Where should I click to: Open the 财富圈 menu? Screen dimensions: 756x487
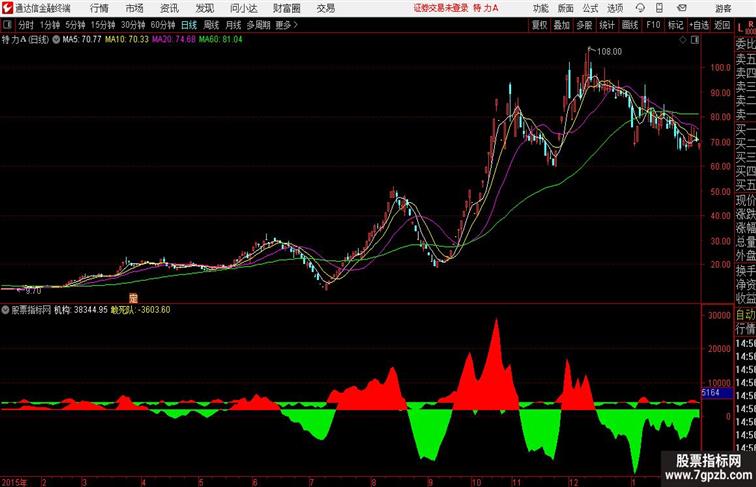287,8
